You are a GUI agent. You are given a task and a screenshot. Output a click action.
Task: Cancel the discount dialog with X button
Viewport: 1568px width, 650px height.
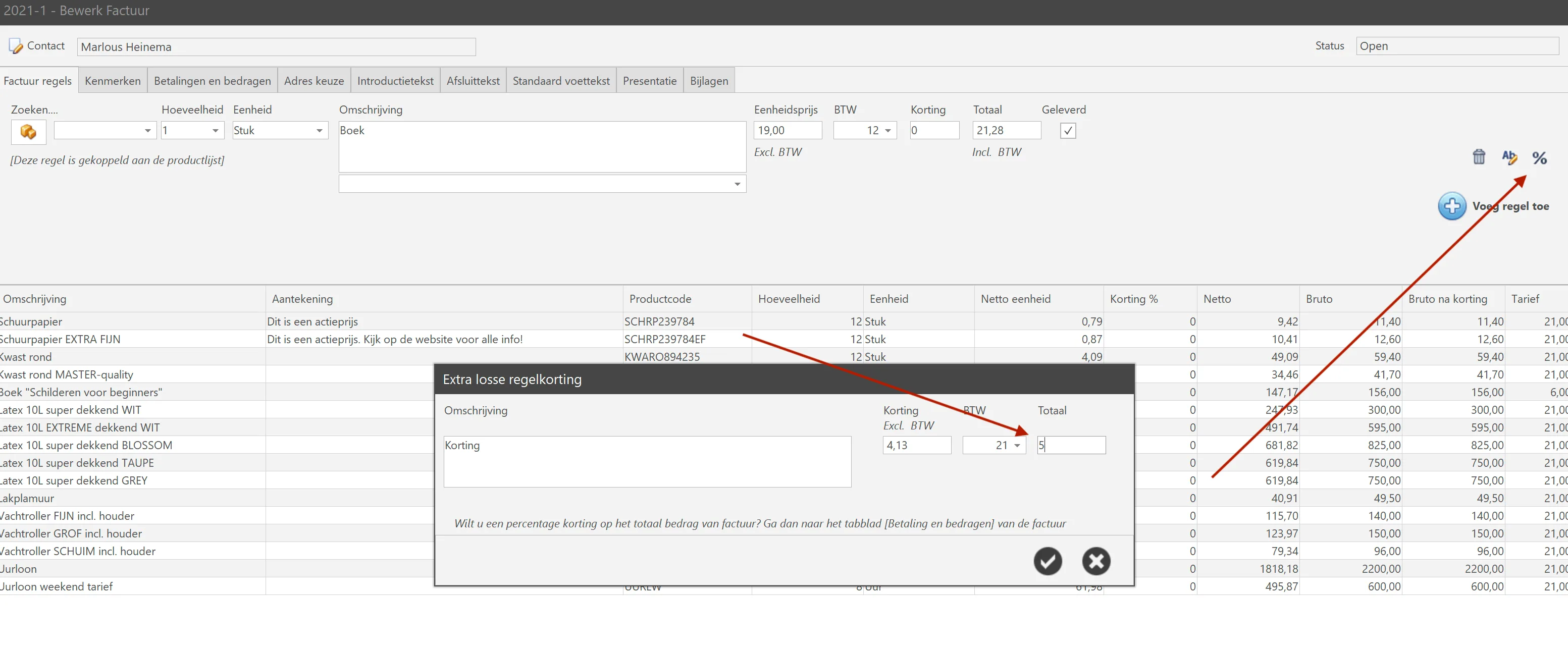(x=1096, y=561)
